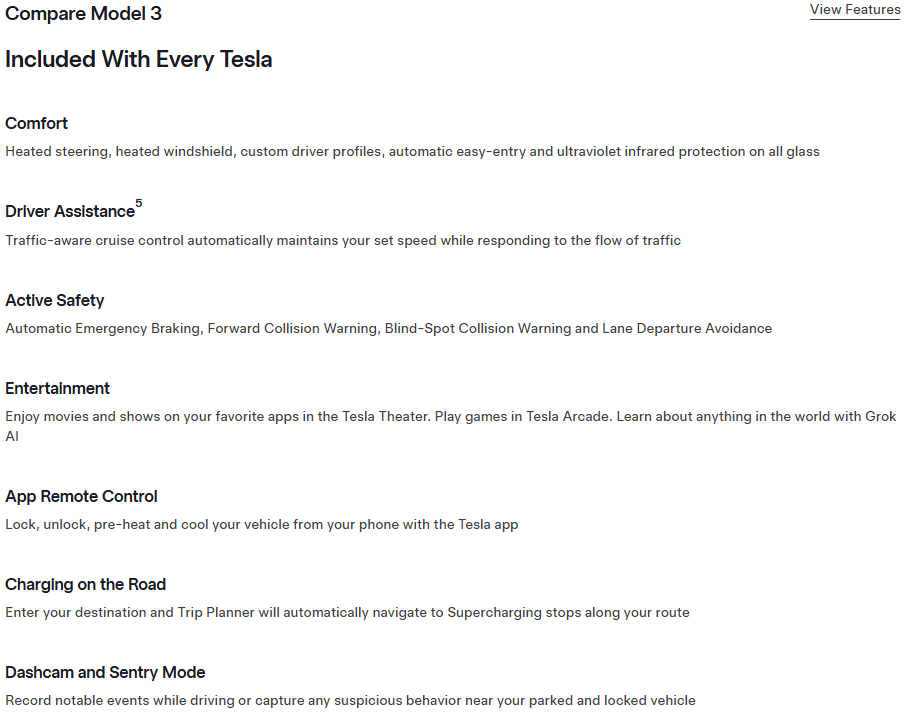Click the Included With Every Tesla heading
Screen dimensions: 906x726
(x=138, y=59)
